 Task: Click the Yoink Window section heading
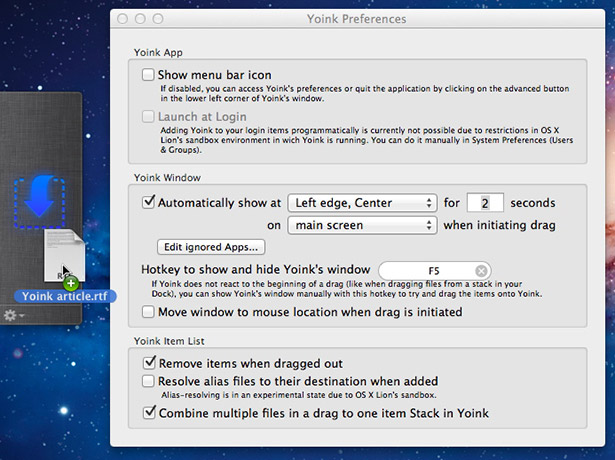167,178
